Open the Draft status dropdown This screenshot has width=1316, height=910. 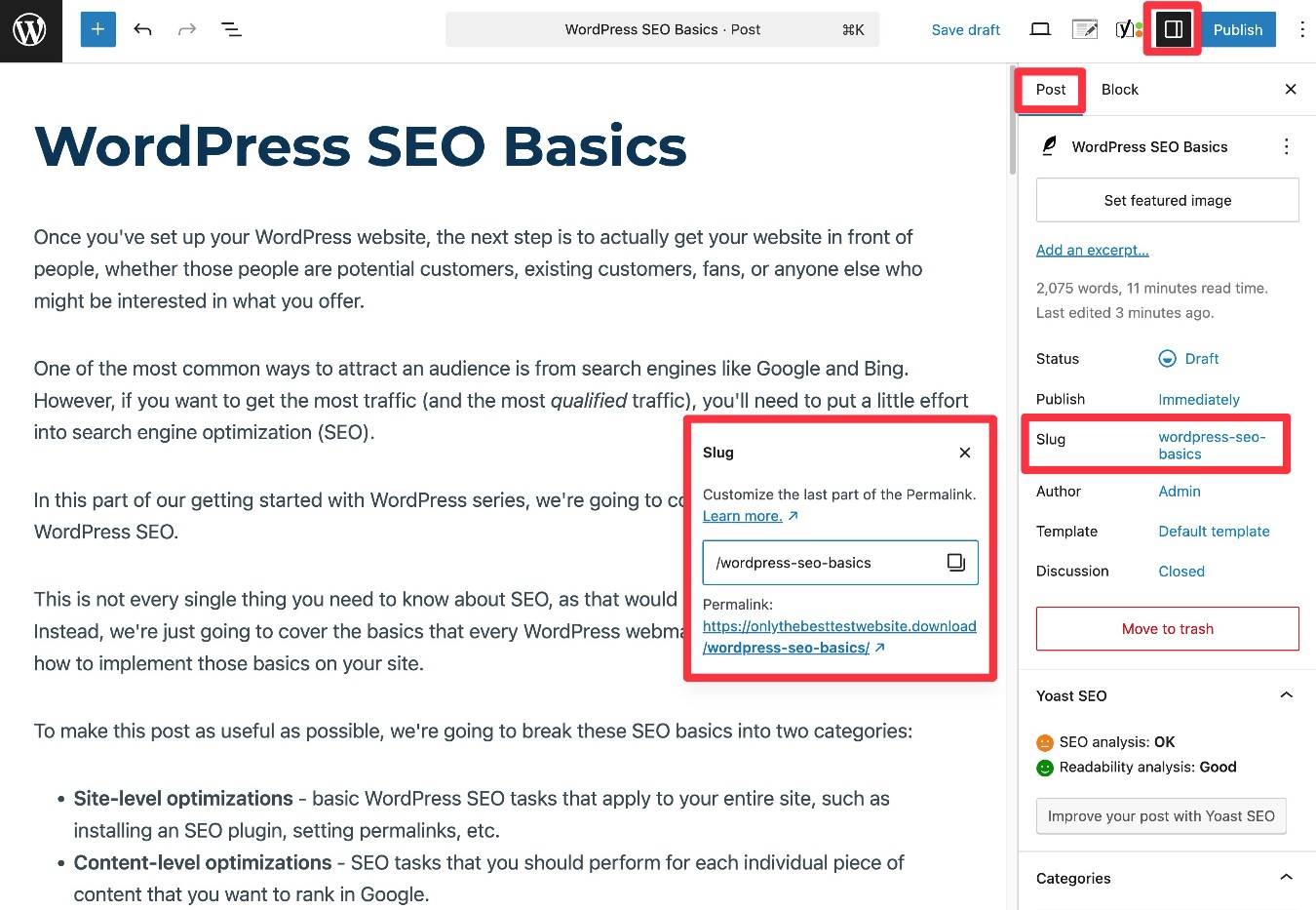pos(1188,358)
